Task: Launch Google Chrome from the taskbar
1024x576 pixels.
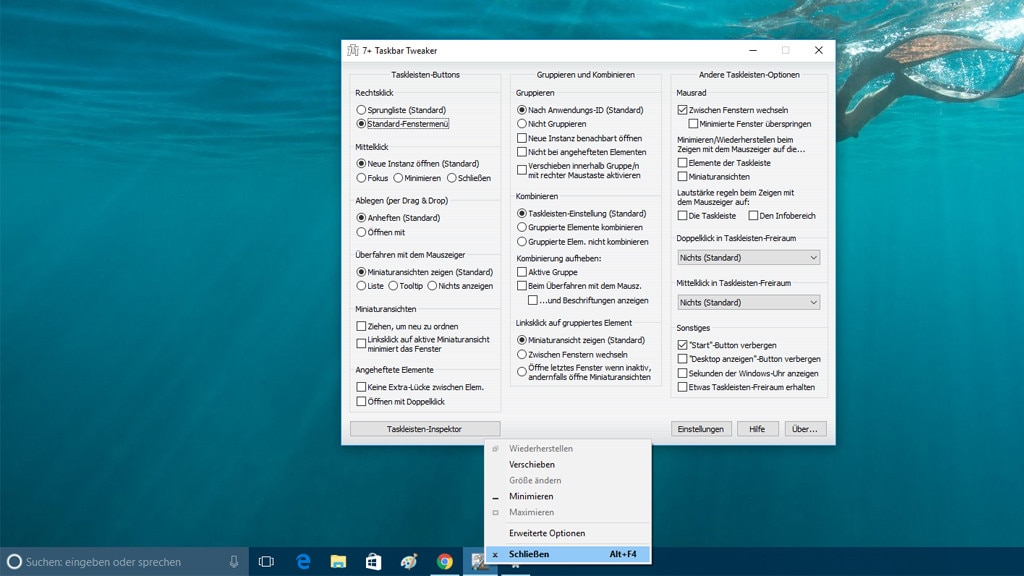Action: (x=444, y=562)
